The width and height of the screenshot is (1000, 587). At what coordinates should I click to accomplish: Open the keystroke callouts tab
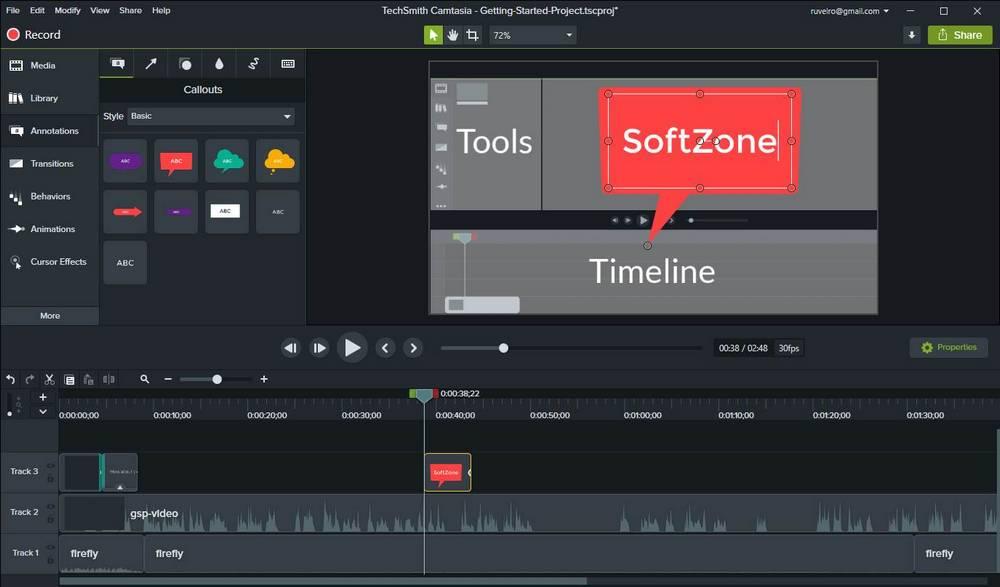pyautogui.click(x=288, y=64)
